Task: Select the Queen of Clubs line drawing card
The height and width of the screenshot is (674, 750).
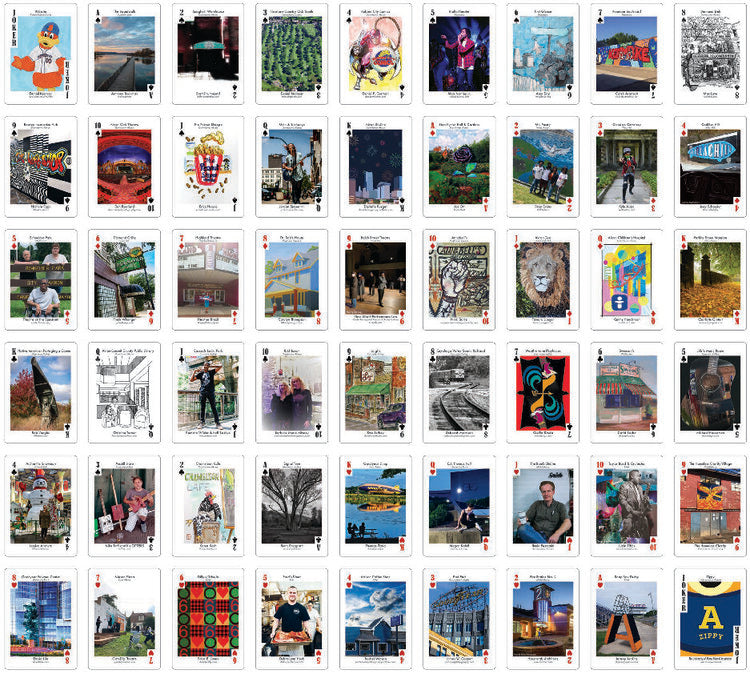Action: pos(124,393)
